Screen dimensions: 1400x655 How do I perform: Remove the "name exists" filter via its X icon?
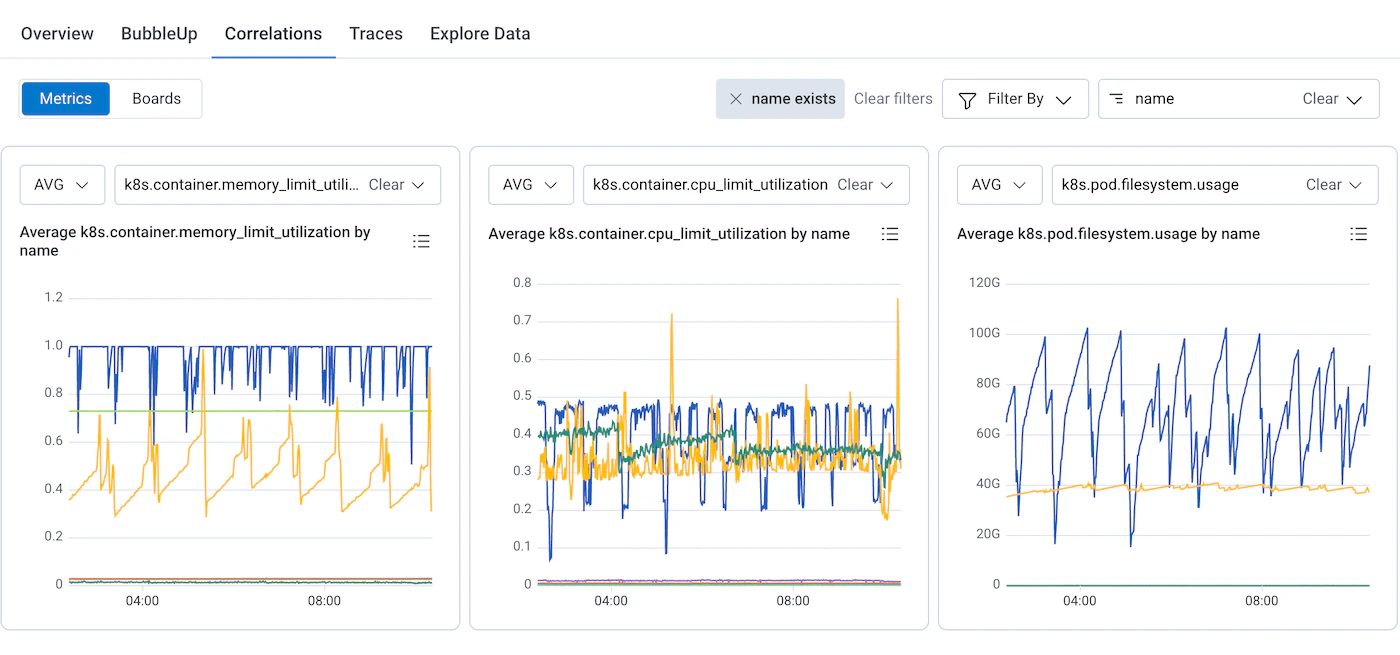click(x=737, y=98)
